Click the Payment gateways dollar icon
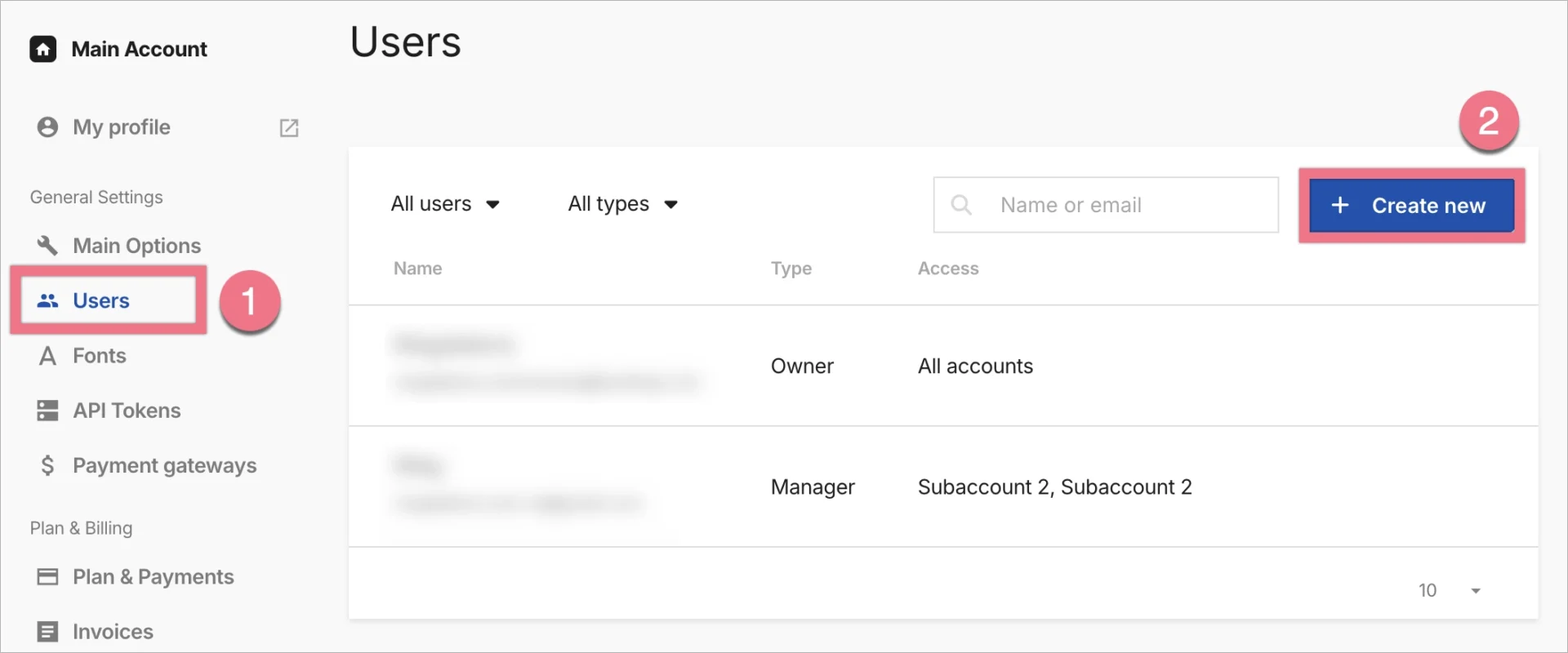The image size is (1568, 653). click(48, 465)
